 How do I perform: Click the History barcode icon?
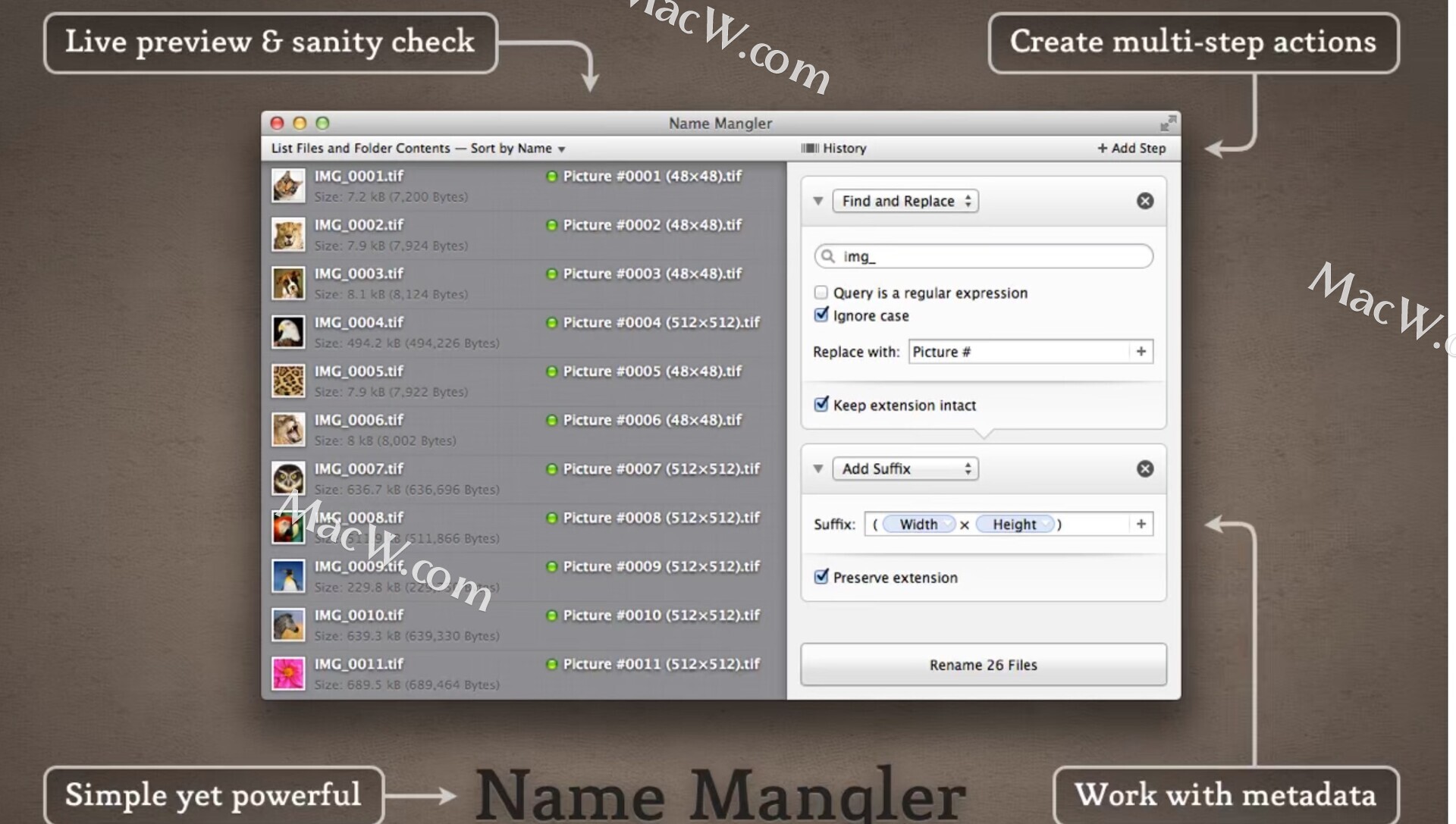[x=810, y=149]
